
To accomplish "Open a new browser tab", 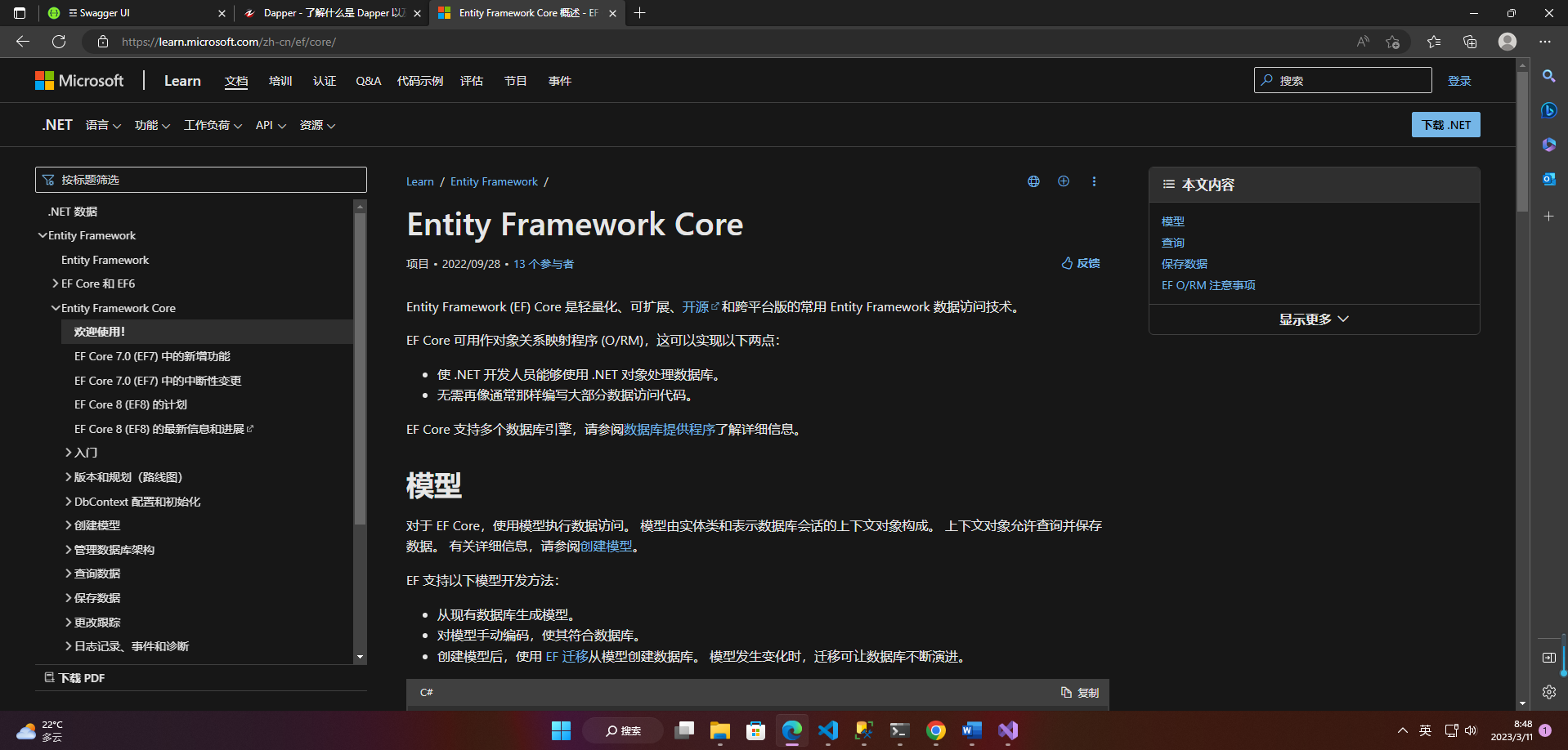I will (639, 13).
